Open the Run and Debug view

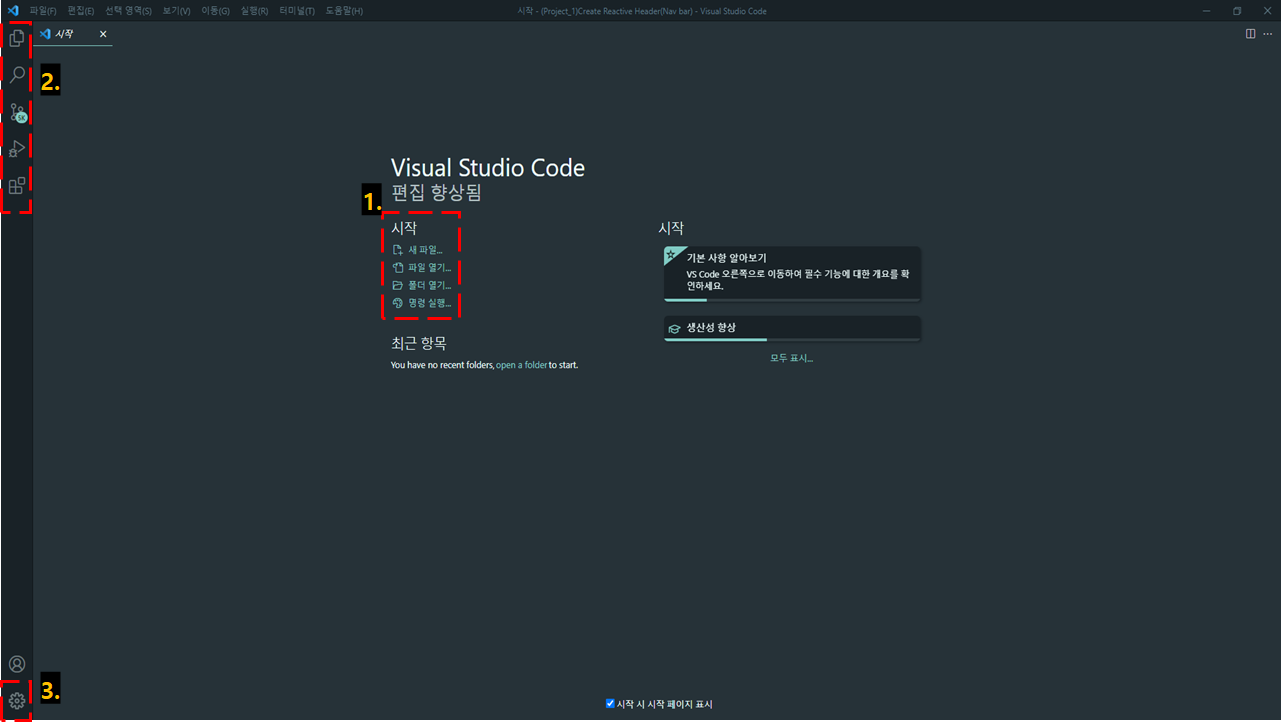(x=17, y=149)
